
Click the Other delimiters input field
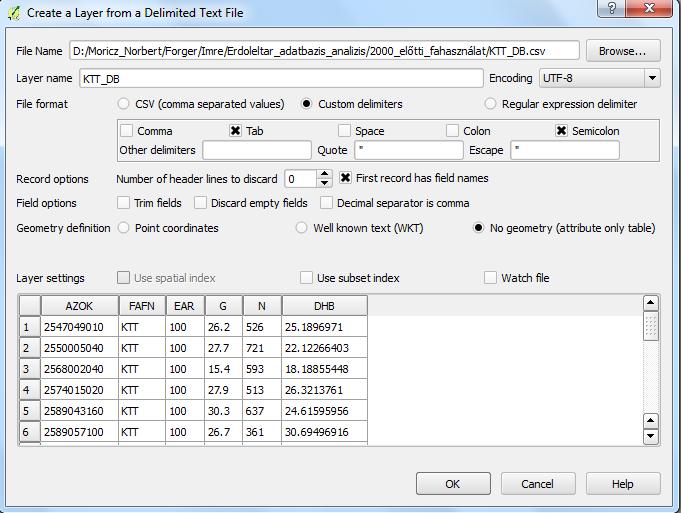257,150
